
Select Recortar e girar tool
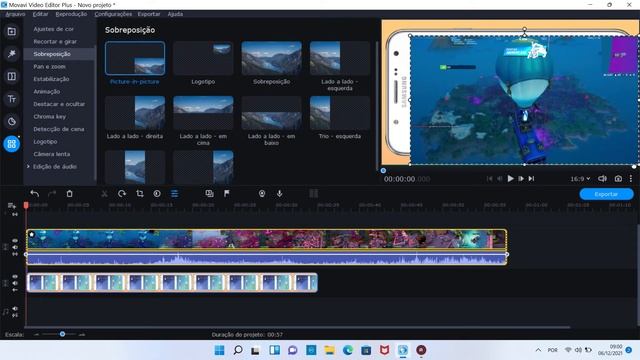click(55, 41)
